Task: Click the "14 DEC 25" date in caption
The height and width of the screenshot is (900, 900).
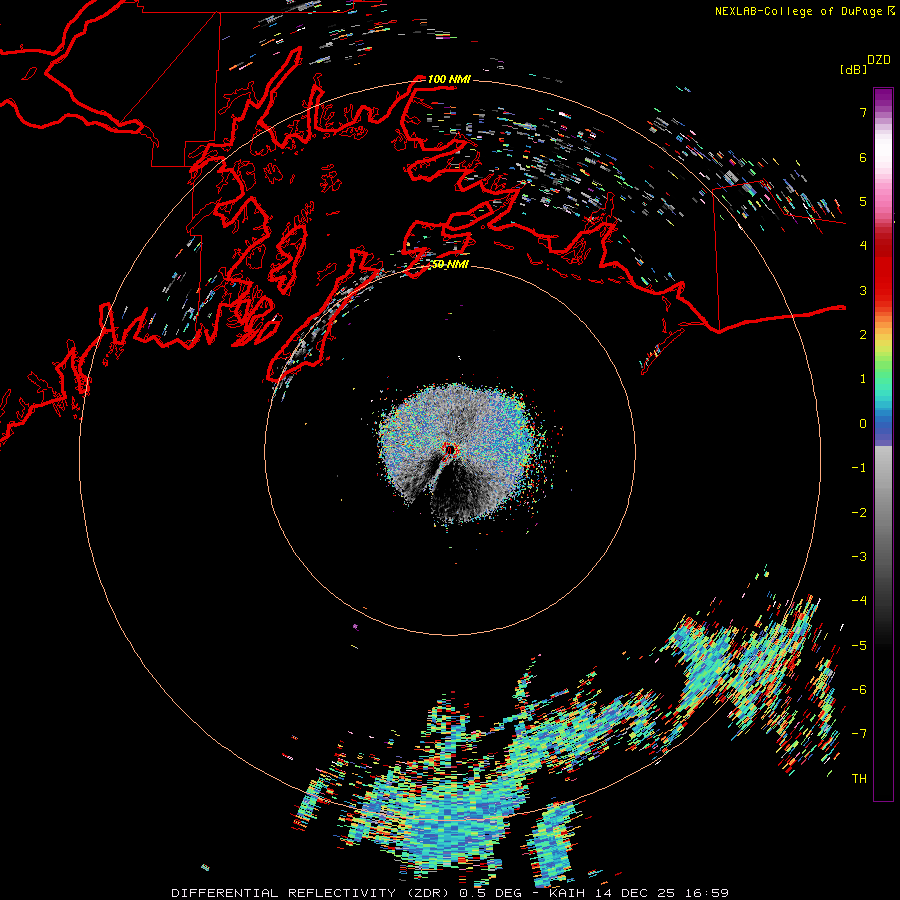Action: [634, 893]
